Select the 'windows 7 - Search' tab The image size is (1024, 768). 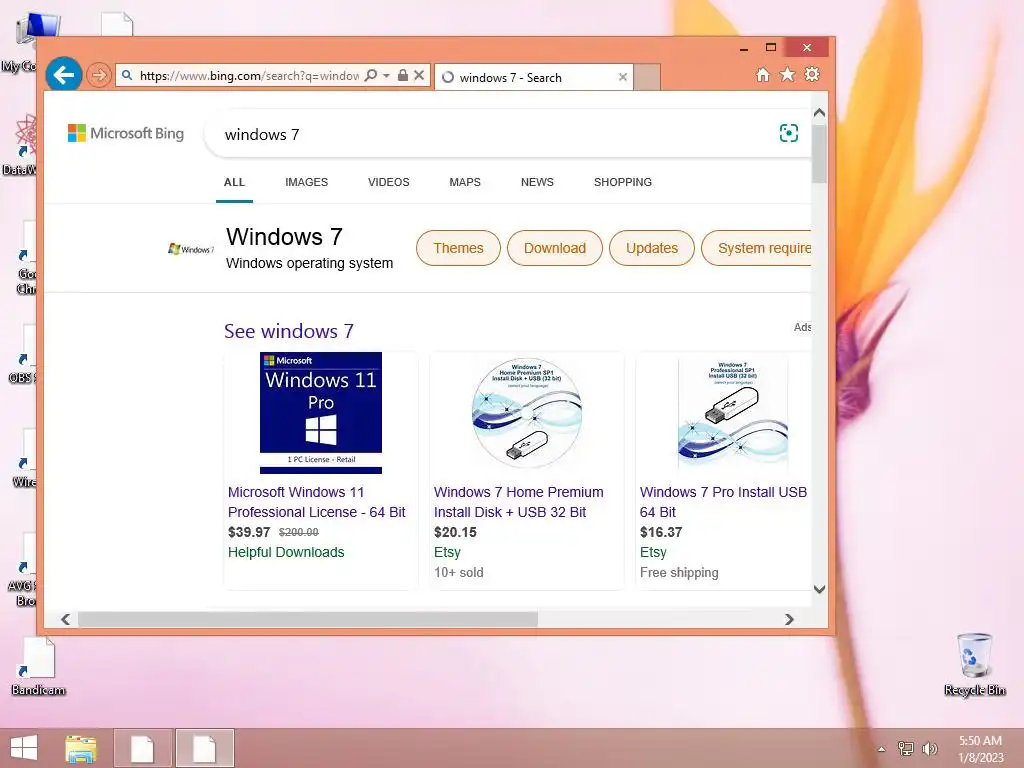(x=534, y=77)
